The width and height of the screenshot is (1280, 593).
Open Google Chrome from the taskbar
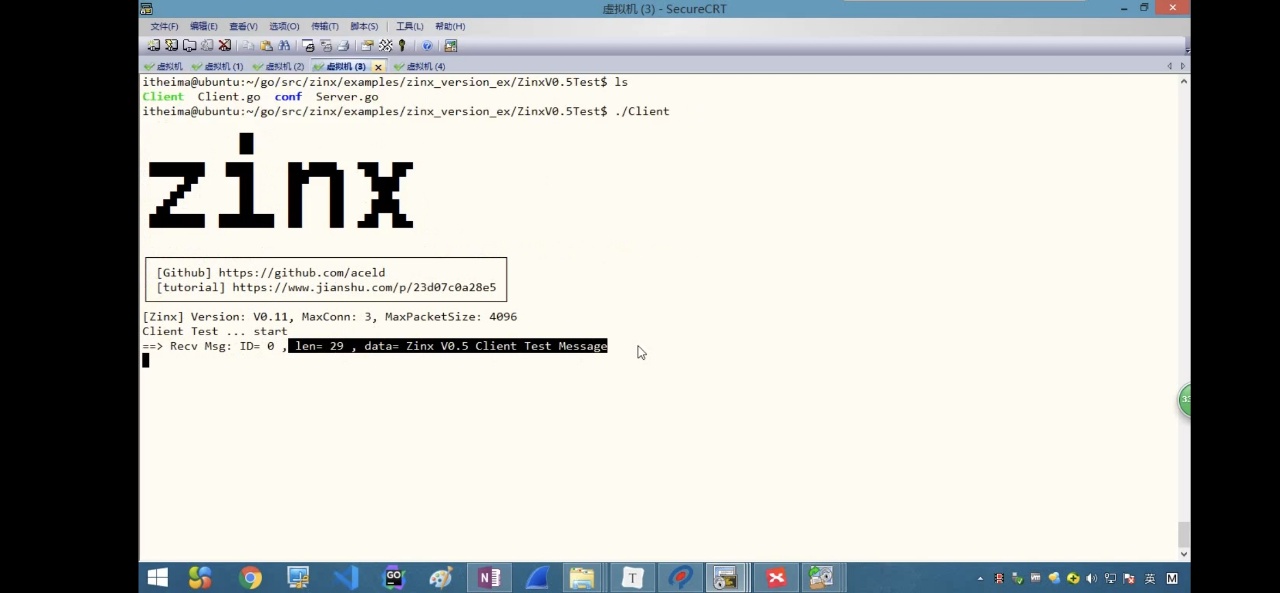(x=250, y=578)
